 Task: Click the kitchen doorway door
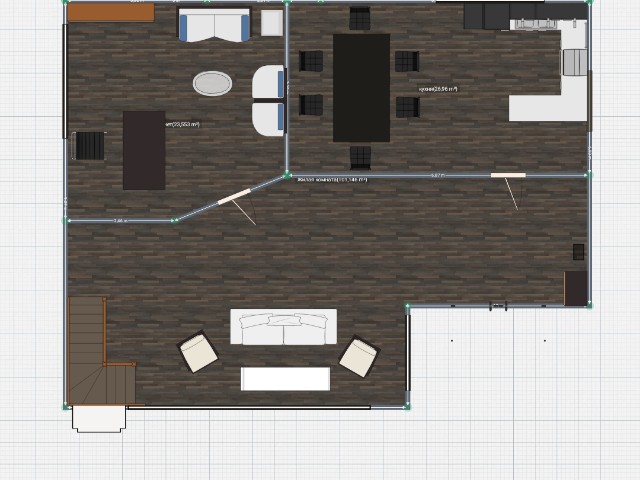(508, 176)
